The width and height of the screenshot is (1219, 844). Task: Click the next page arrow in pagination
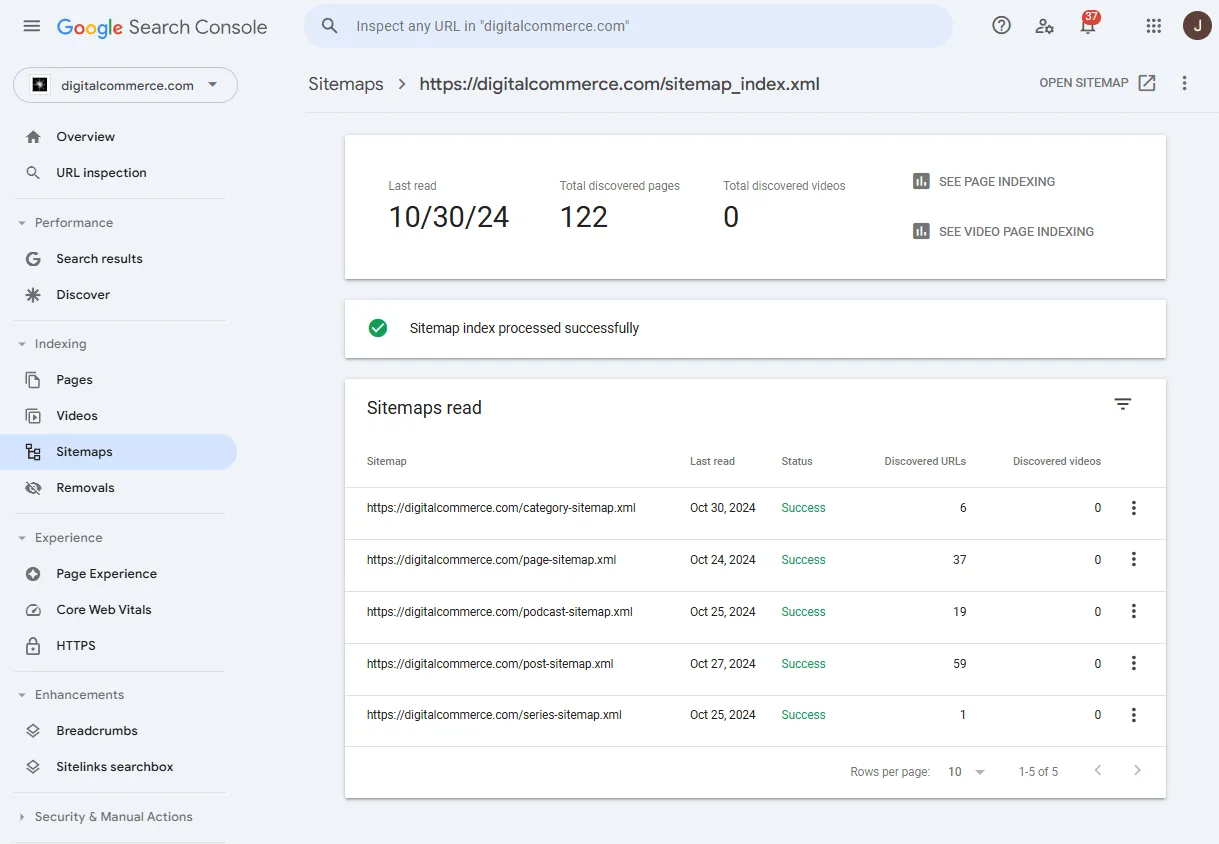[1137, 771]
